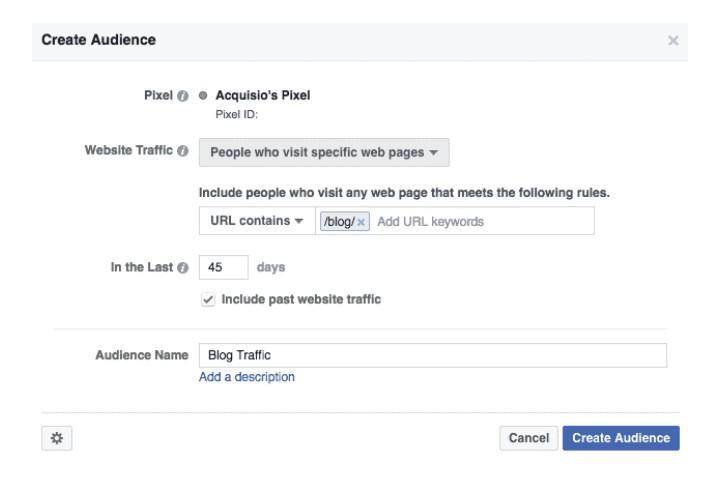Viewport: 720px width, 490px height.
Task: Click the Audience Name field
Action: pos(433,355)
